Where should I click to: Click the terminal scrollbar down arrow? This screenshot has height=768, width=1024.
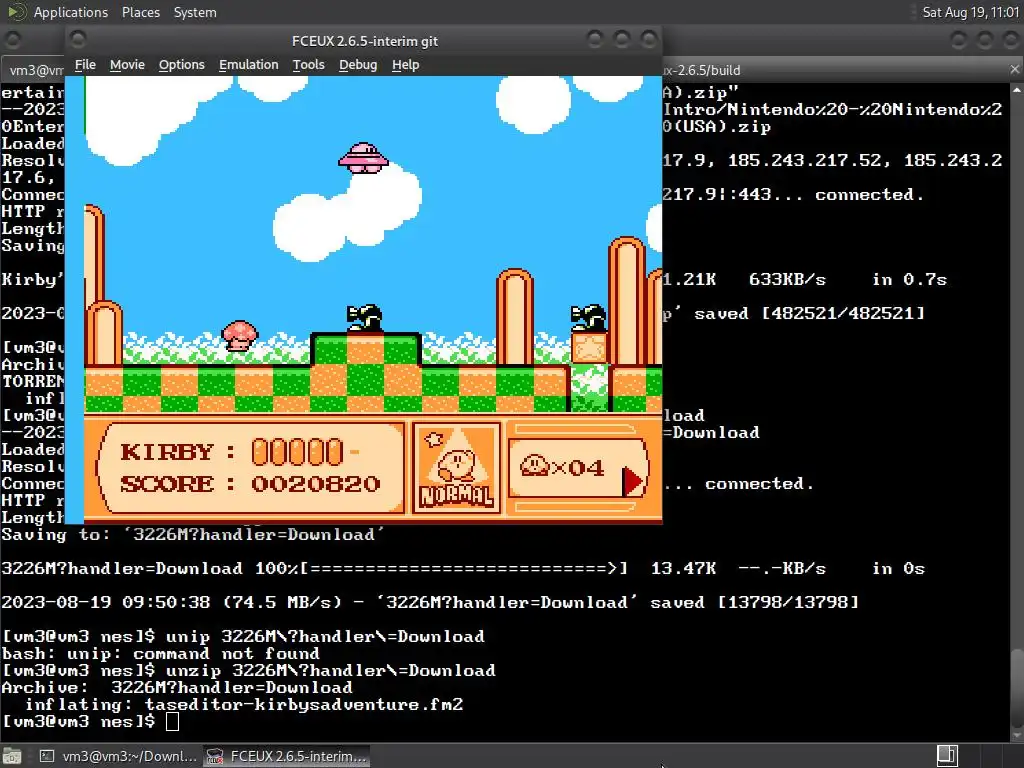click(1017, 737)
